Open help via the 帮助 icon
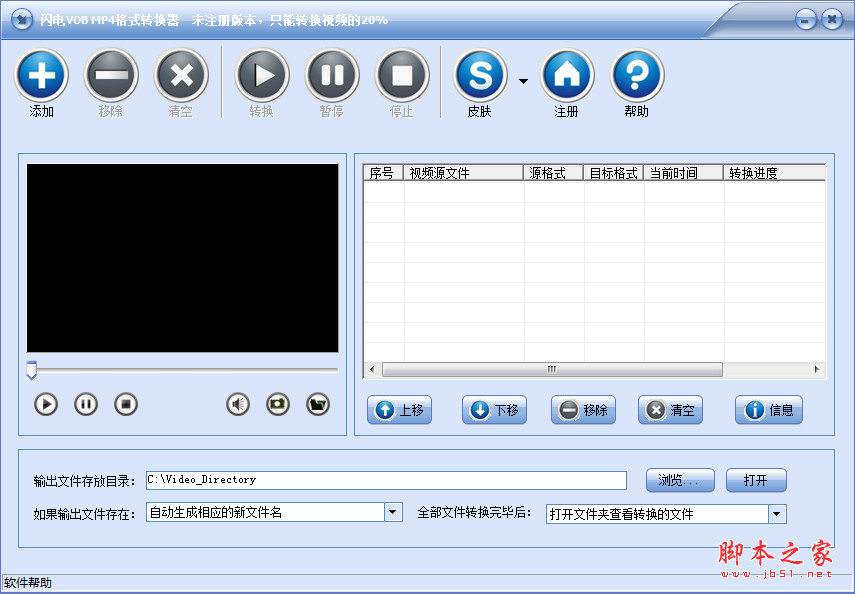This screenshot has width=855, height=594. [637, 75]
